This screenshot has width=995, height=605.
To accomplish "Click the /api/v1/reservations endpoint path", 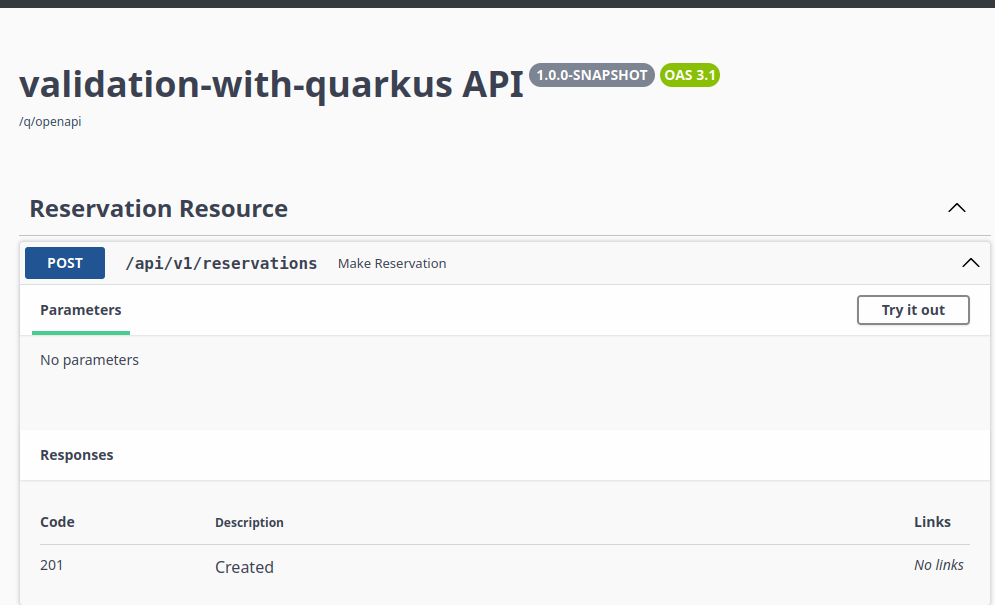I will pyautogui.click(x=221, y=263).
